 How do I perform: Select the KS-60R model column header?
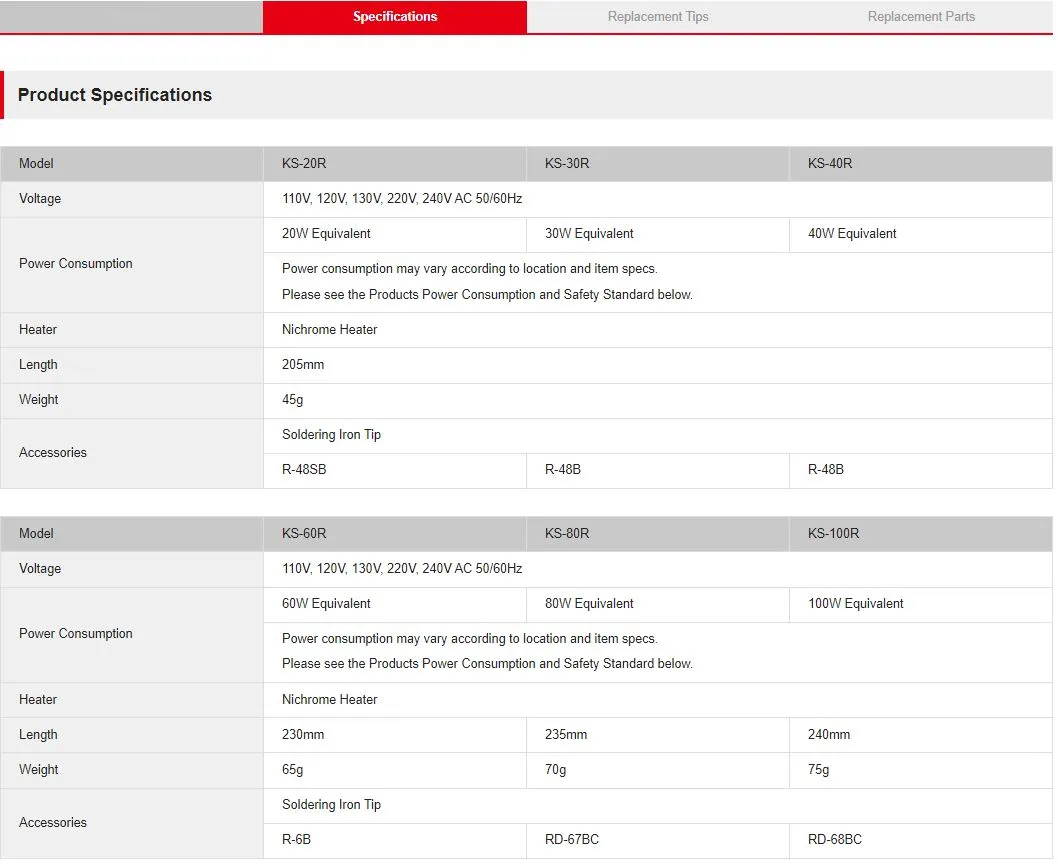pyautogui.click(x=304, y=533)
